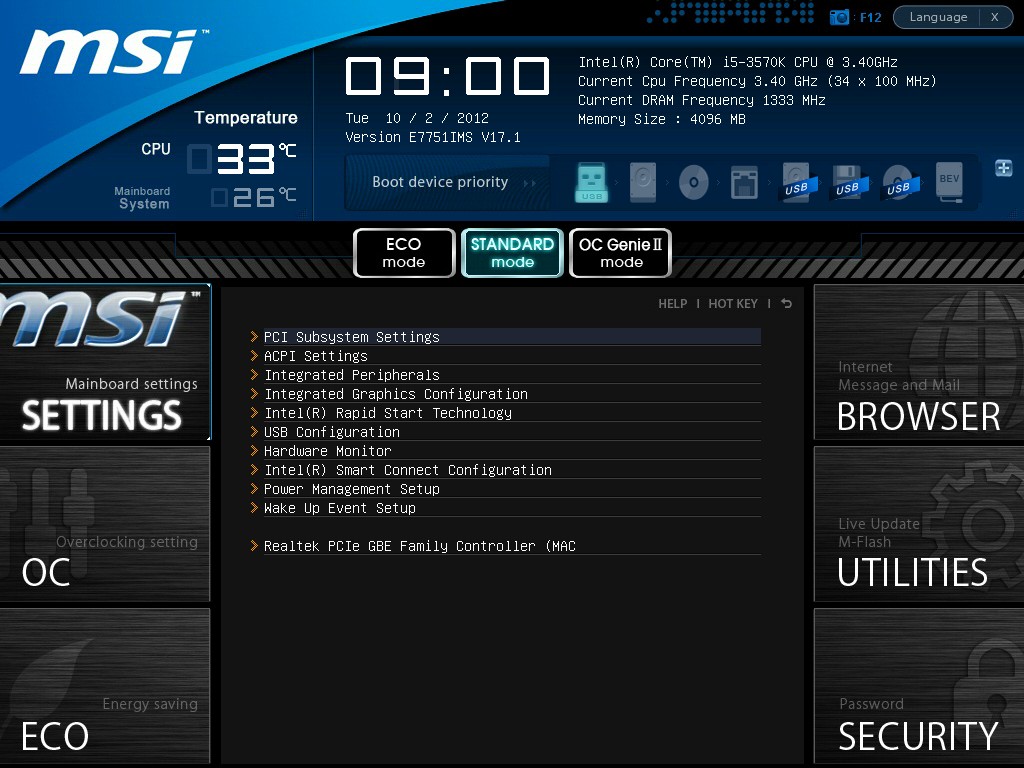The image size is (1024, 768).
Task: Click the hard disk boot device icon
Action: [642, 183]
